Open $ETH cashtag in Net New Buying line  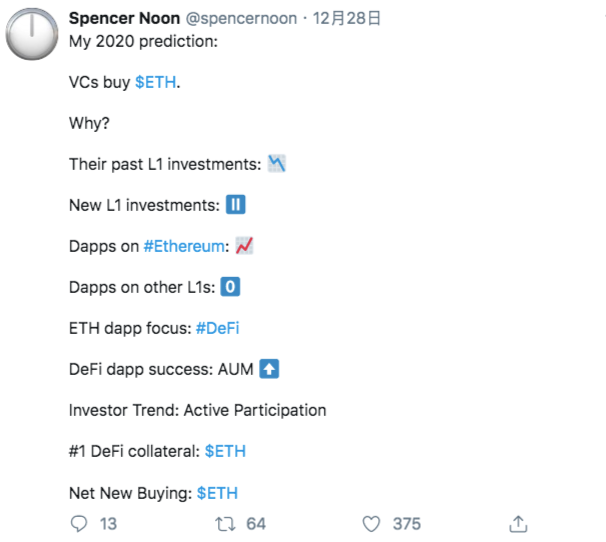pos(217,493)
